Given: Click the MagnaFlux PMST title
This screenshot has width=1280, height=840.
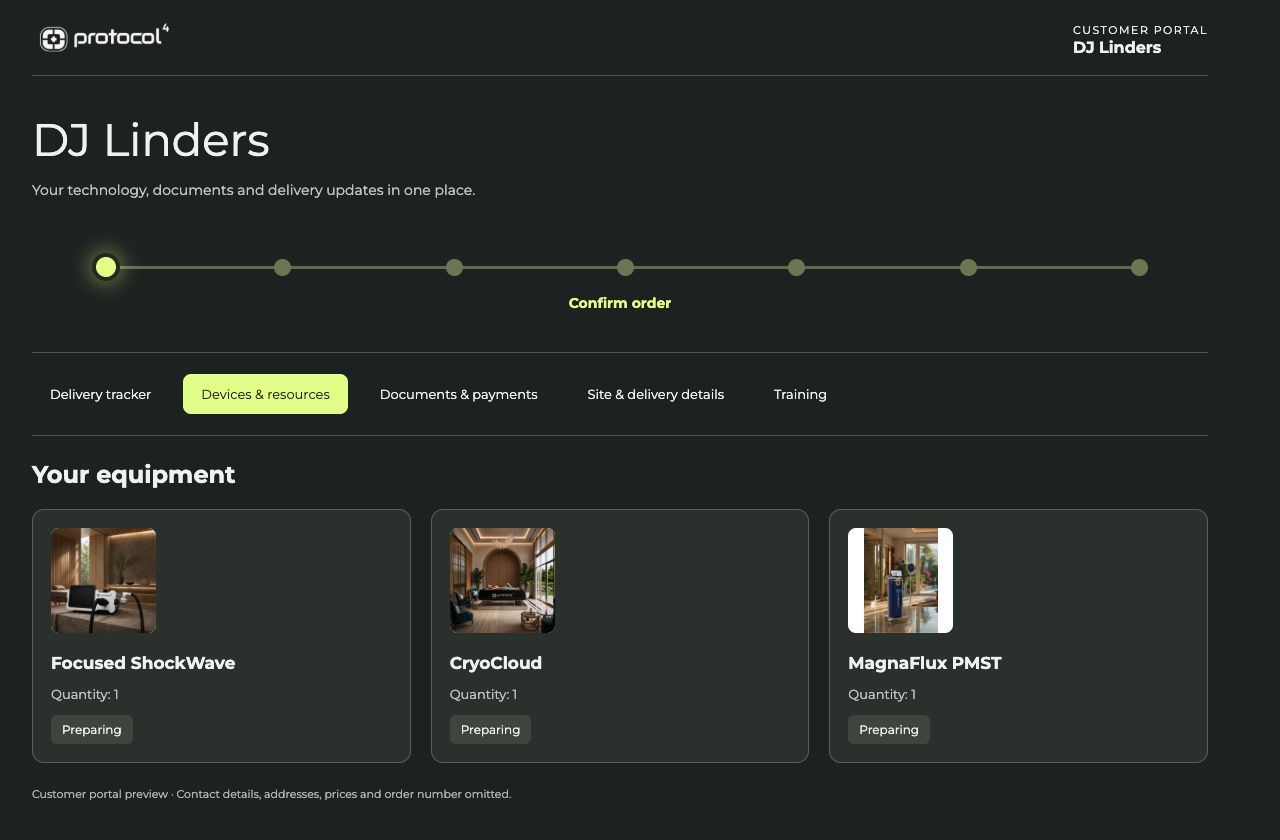Looking at the screenshot, I should coord(925,663).
